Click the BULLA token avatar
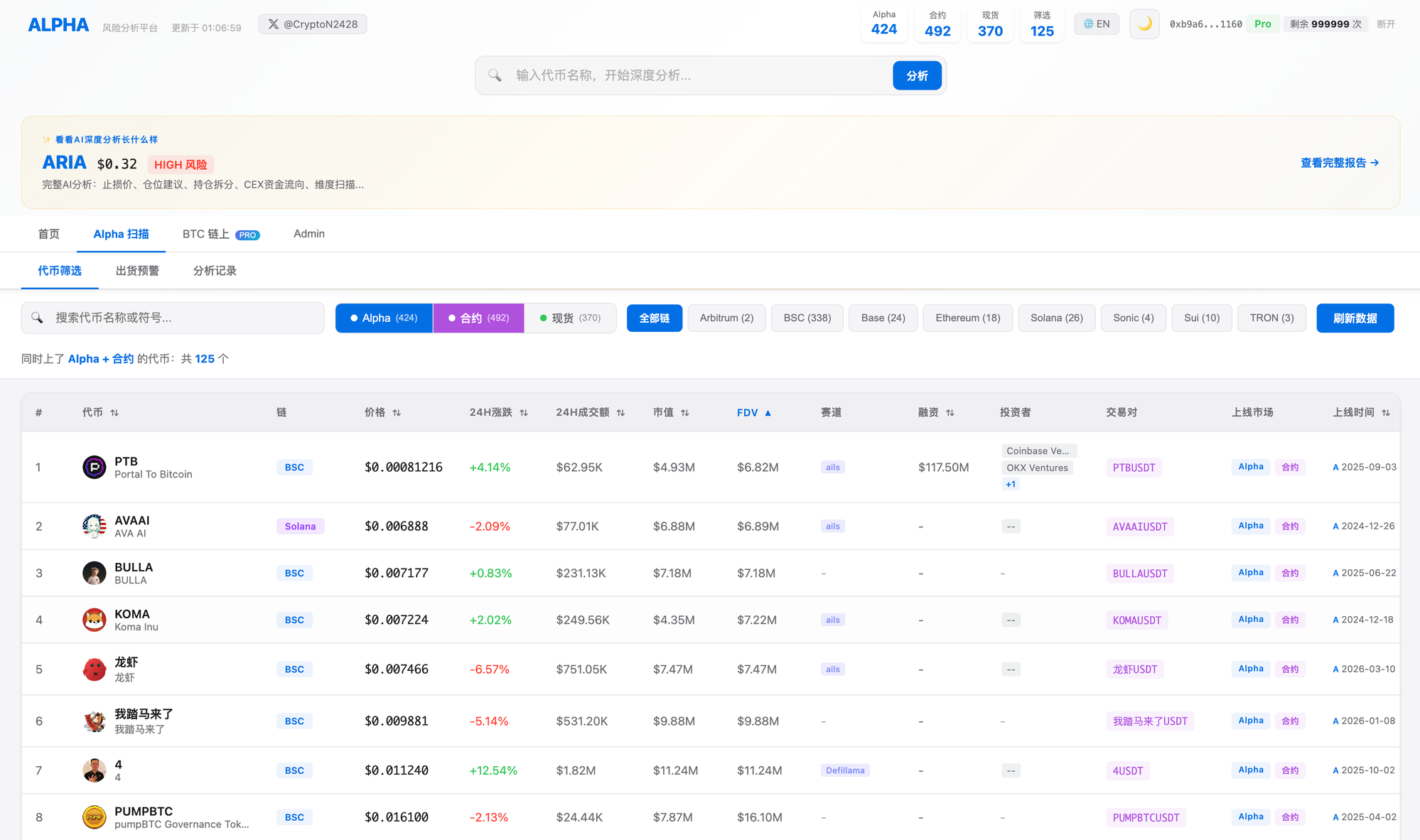Screen dimensions: 1420x840 tap(94, 573)
